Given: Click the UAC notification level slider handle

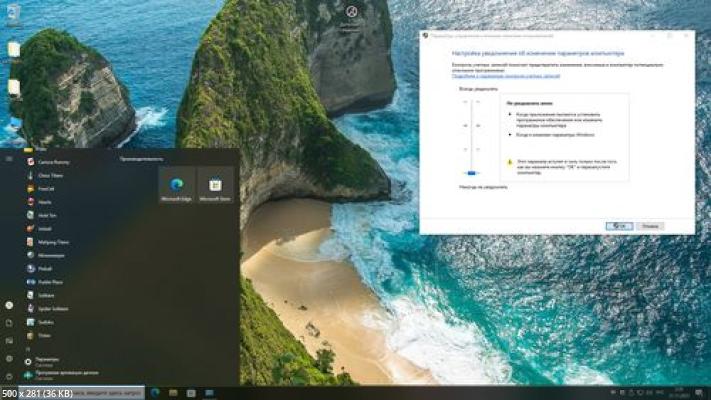Looking at the screenshot, I should coord(472,172).
